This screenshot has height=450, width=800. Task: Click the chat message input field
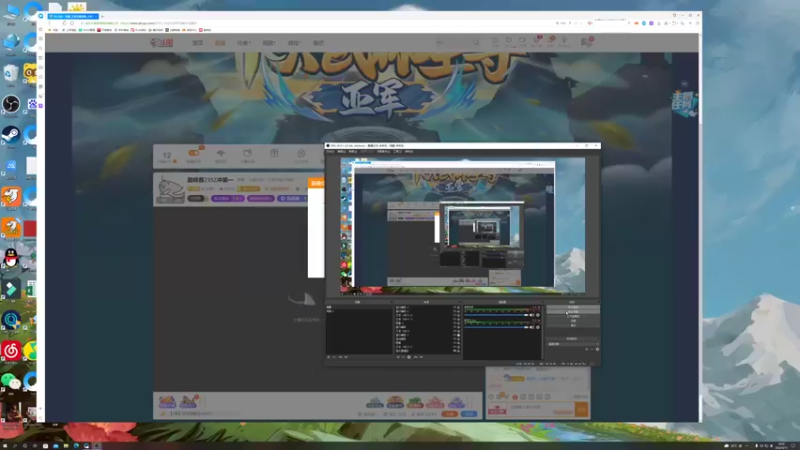[x=541, y=409]
